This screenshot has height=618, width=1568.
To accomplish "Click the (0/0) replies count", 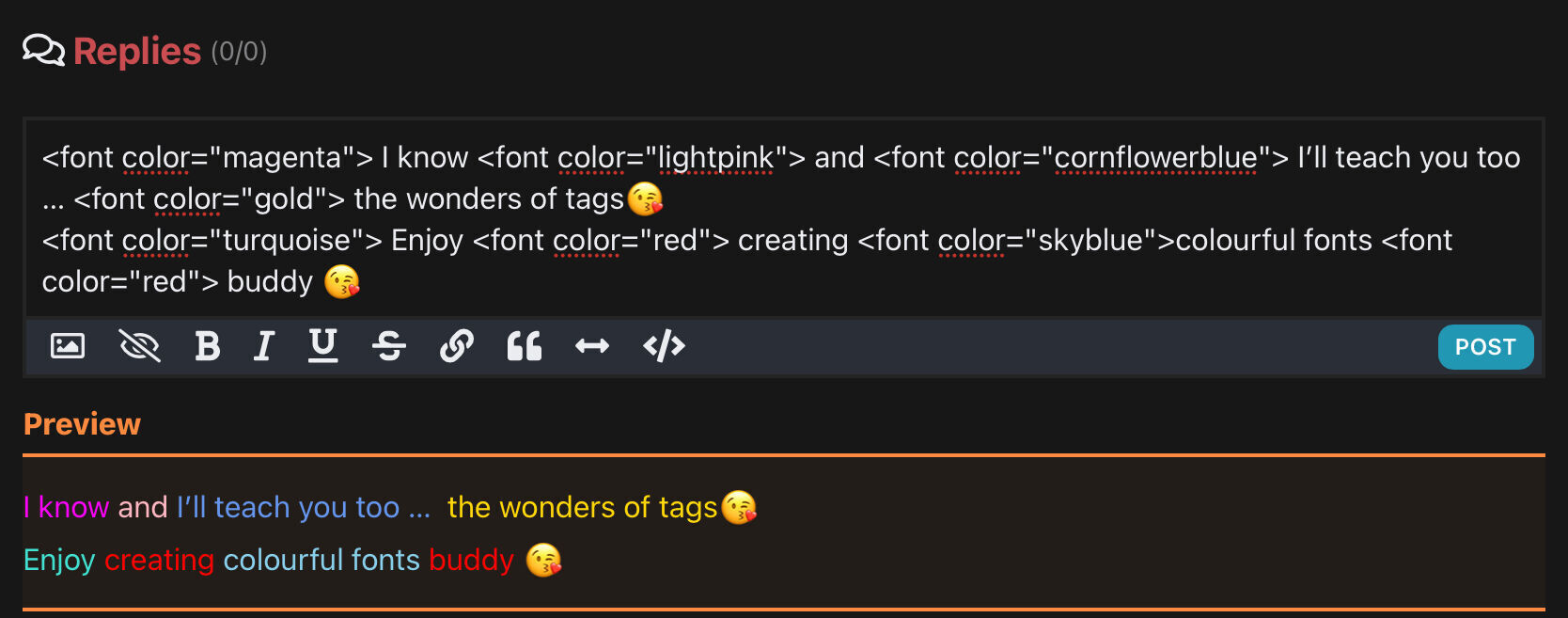I will click(x=239, y=52).
